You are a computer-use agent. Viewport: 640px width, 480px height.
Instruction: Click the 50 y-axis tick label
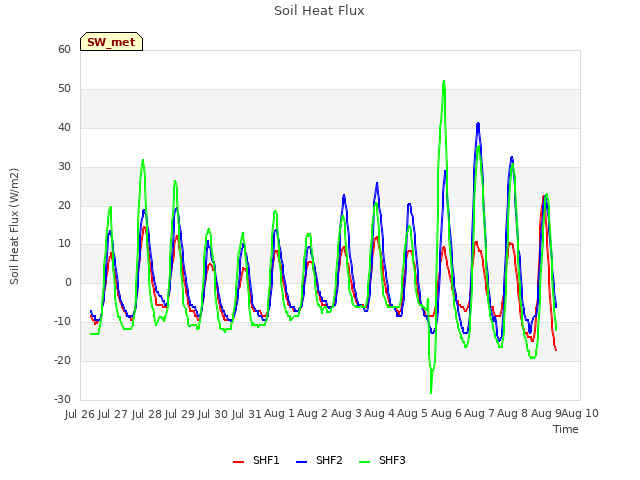tap(64, 89)
